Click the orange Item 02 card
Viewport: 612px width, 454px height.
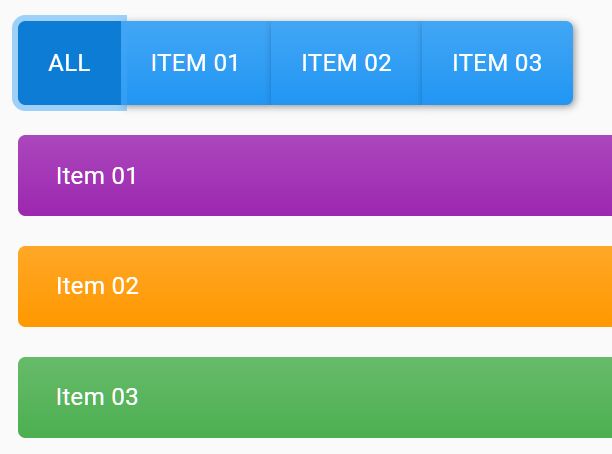tap(315, 286)
